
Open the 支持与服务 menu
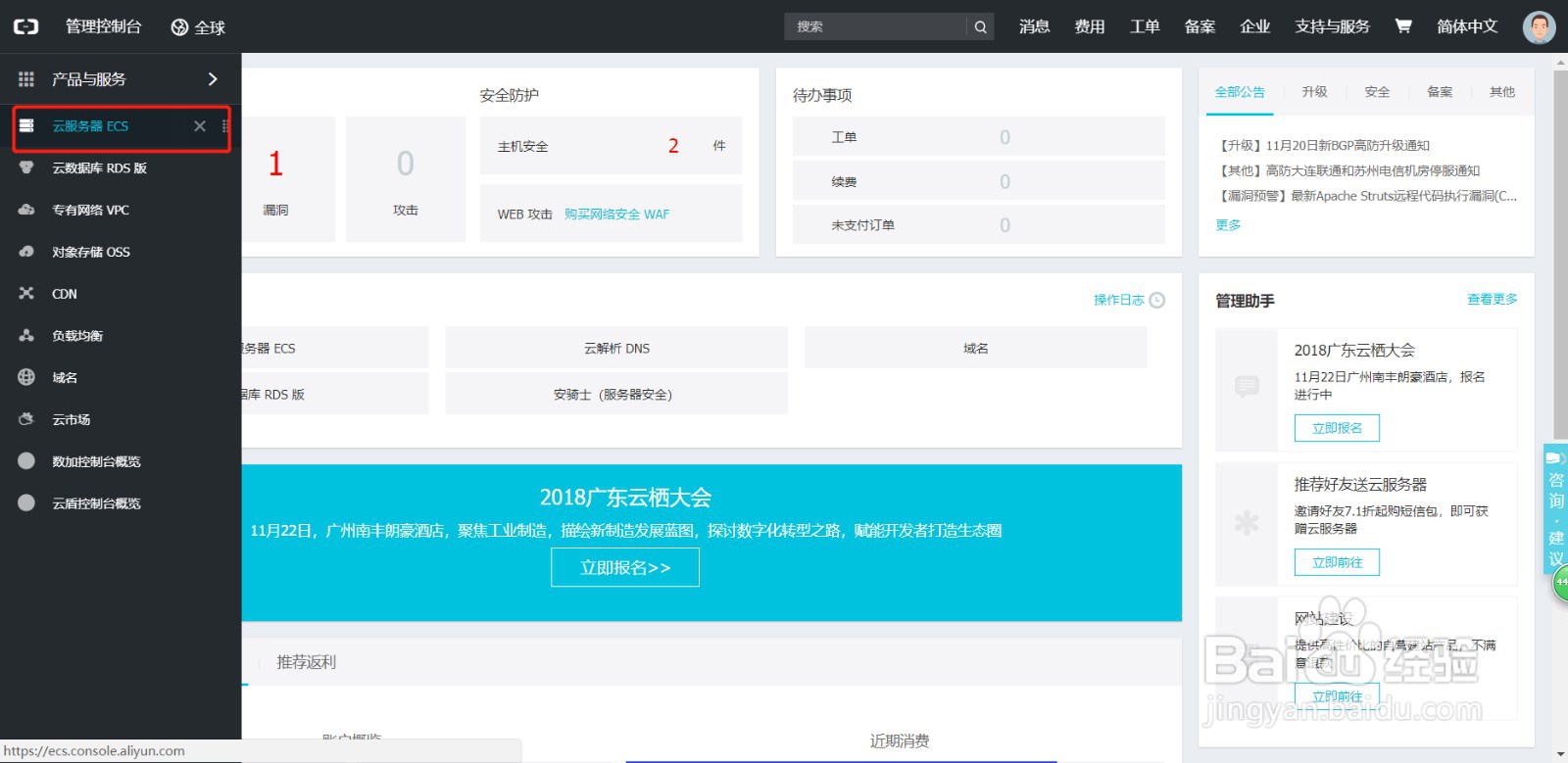click(1332, 26)
